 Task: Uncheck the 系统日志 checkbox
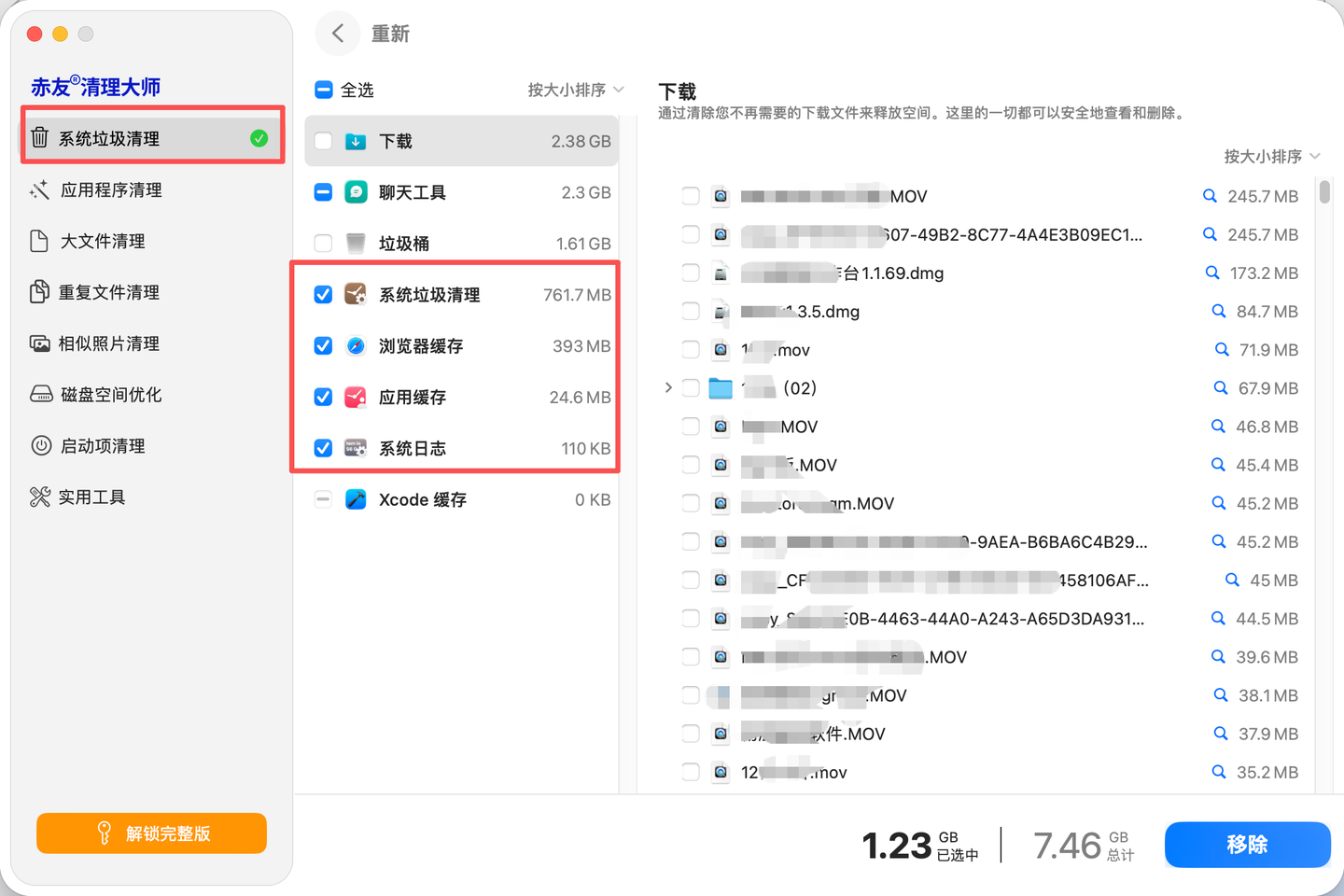(x=323, y=449)
